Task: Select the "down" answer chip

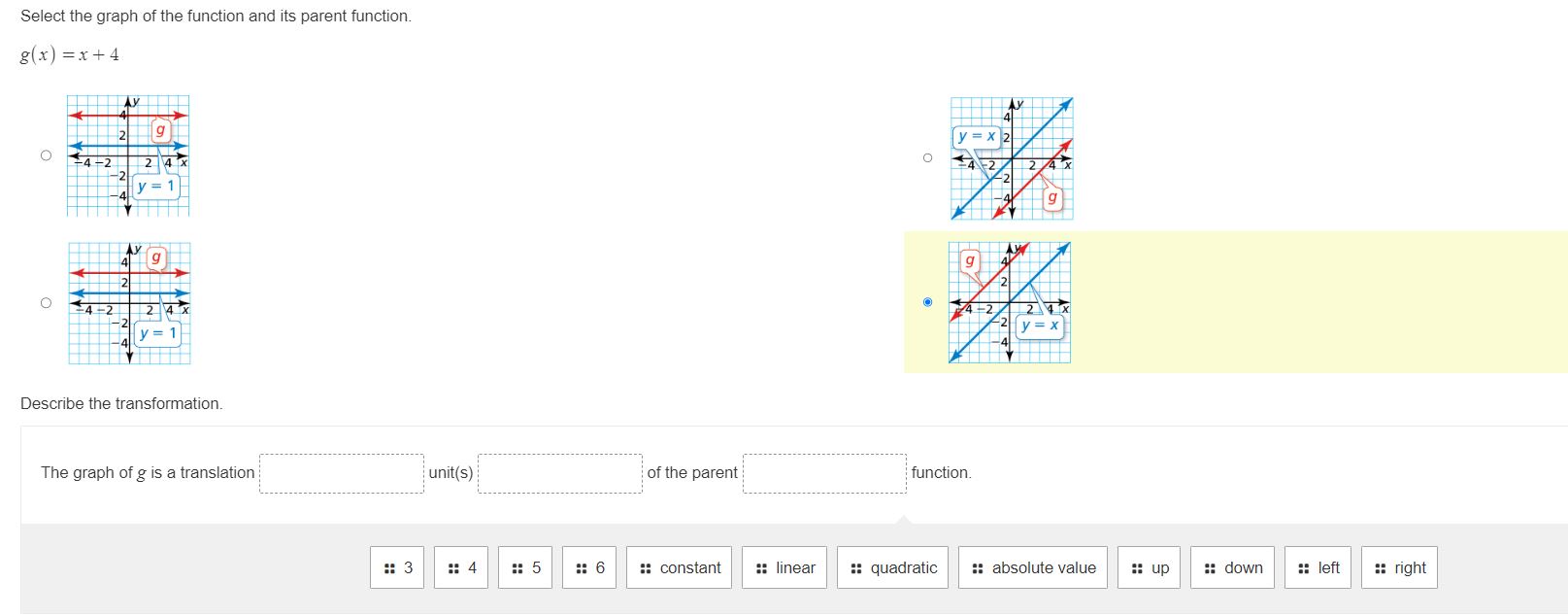Action: click(x=1233, y=567)
